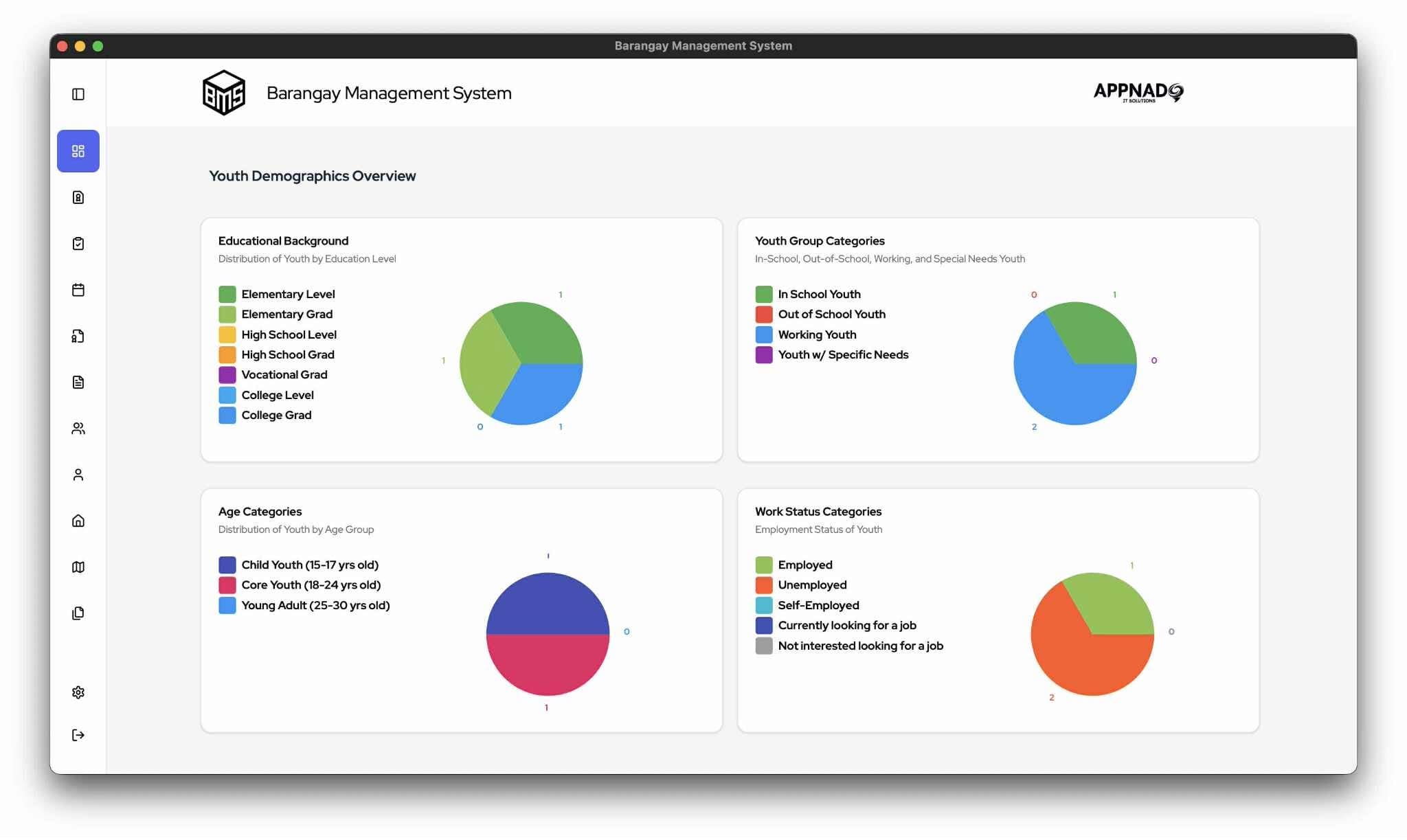Open the locked document sidebar icon

(78, 198)
